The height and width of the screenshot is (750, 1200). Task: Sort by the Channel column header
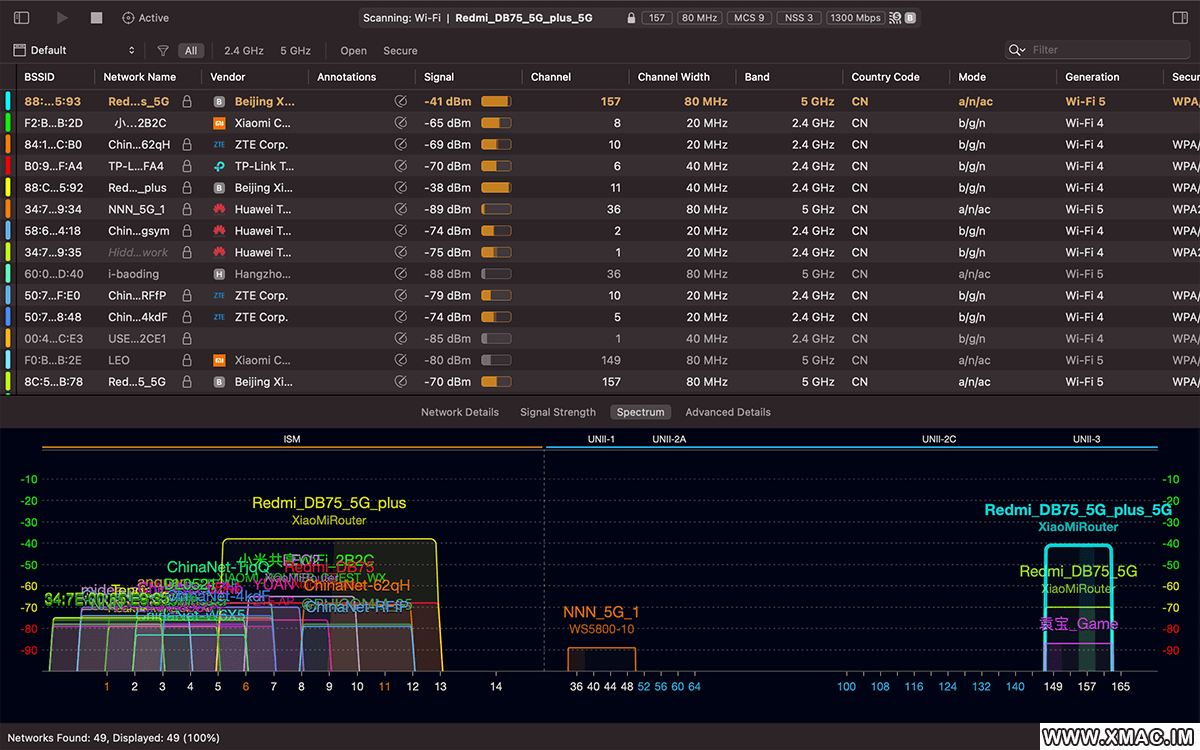tap(551, 77)
